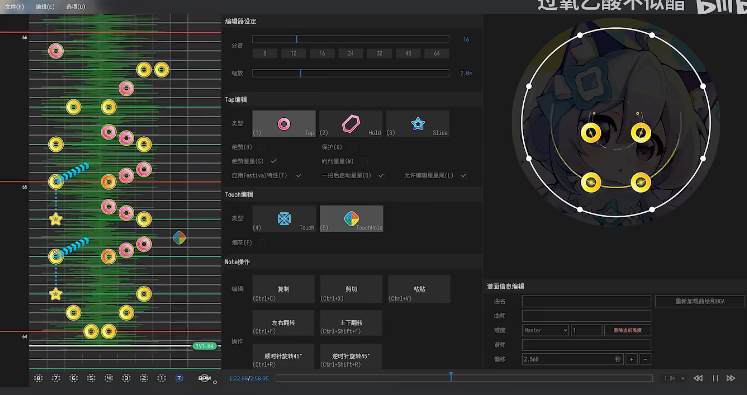Click the blue T touch lane icon
747x395 pixels.
tap(179, 378)
